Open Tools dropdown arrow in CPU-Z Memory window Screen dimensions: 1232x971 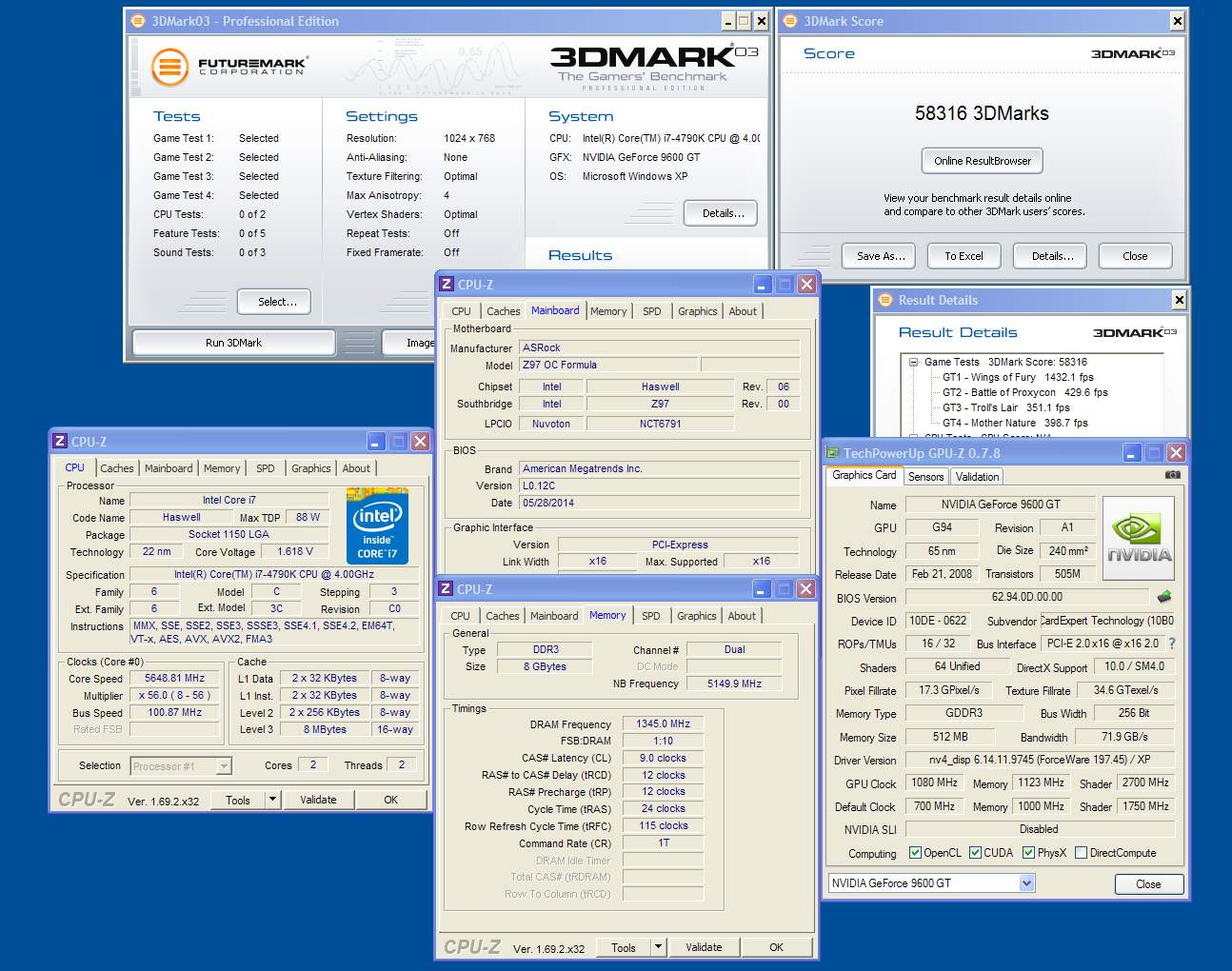pyautogui.click(x=658, y=947)
